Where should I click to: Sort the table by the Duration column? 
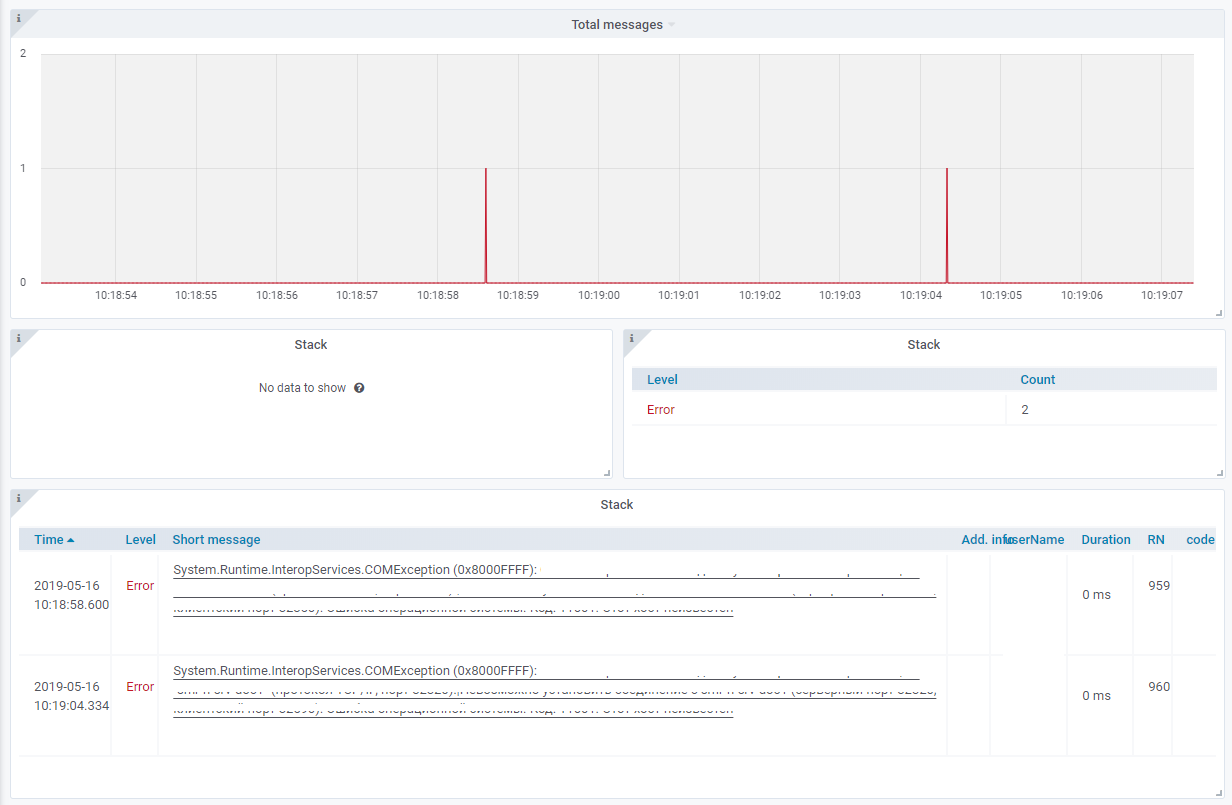point(1106,539)
